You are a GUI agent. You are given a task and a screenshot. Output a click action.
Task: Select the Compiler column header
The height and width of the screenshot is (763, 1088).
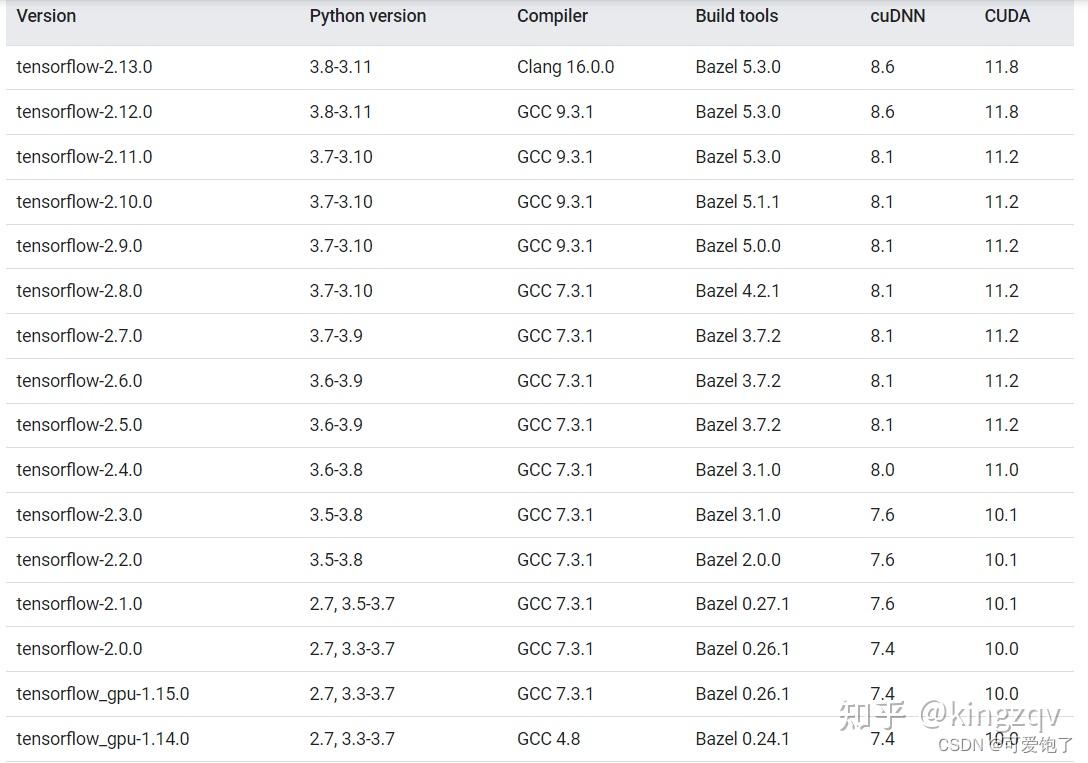pos(552,16)
